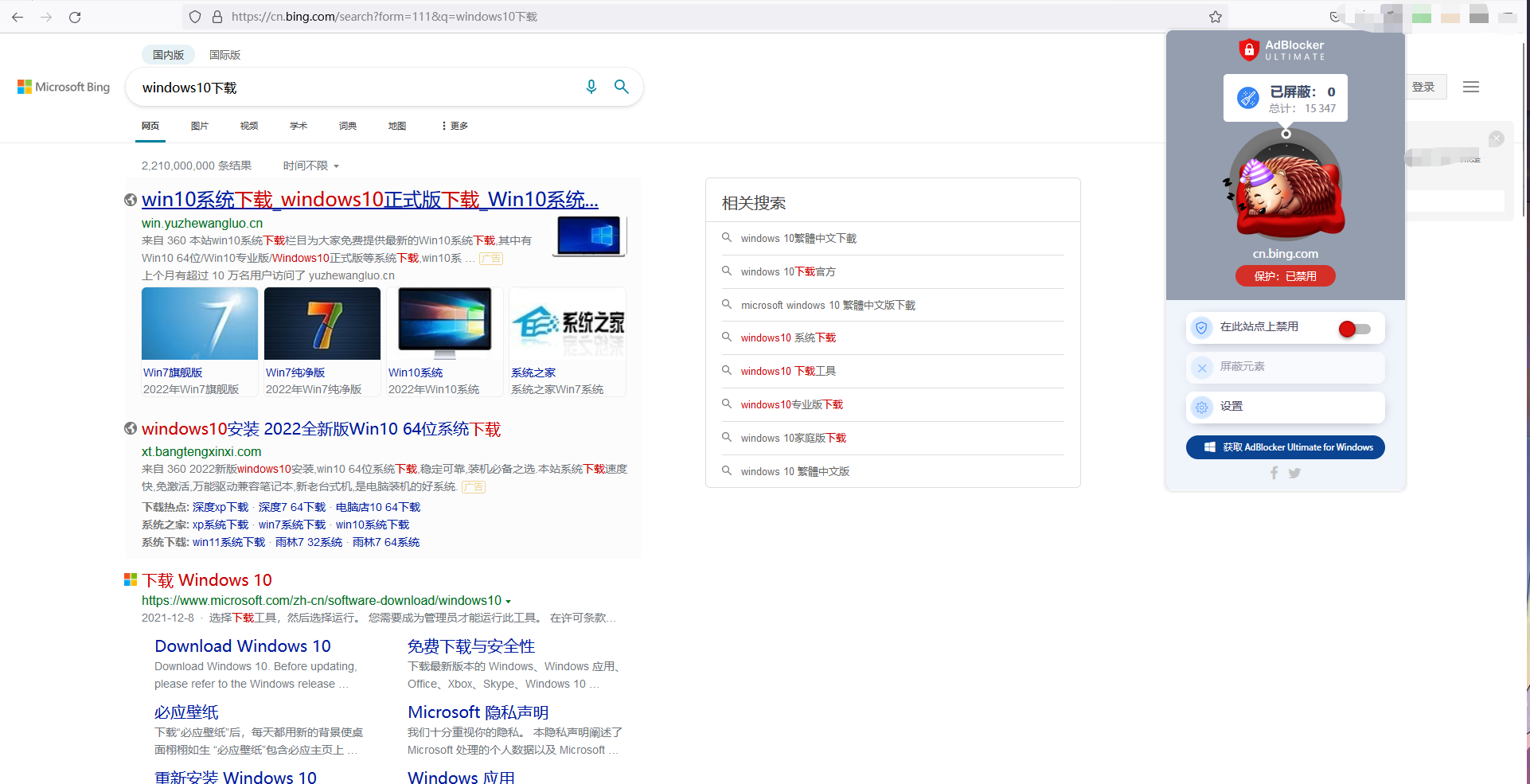Screen dimensions: 1530x784
Task: Open the shield tracking protection icon
Action: click(x=195, y=17)
